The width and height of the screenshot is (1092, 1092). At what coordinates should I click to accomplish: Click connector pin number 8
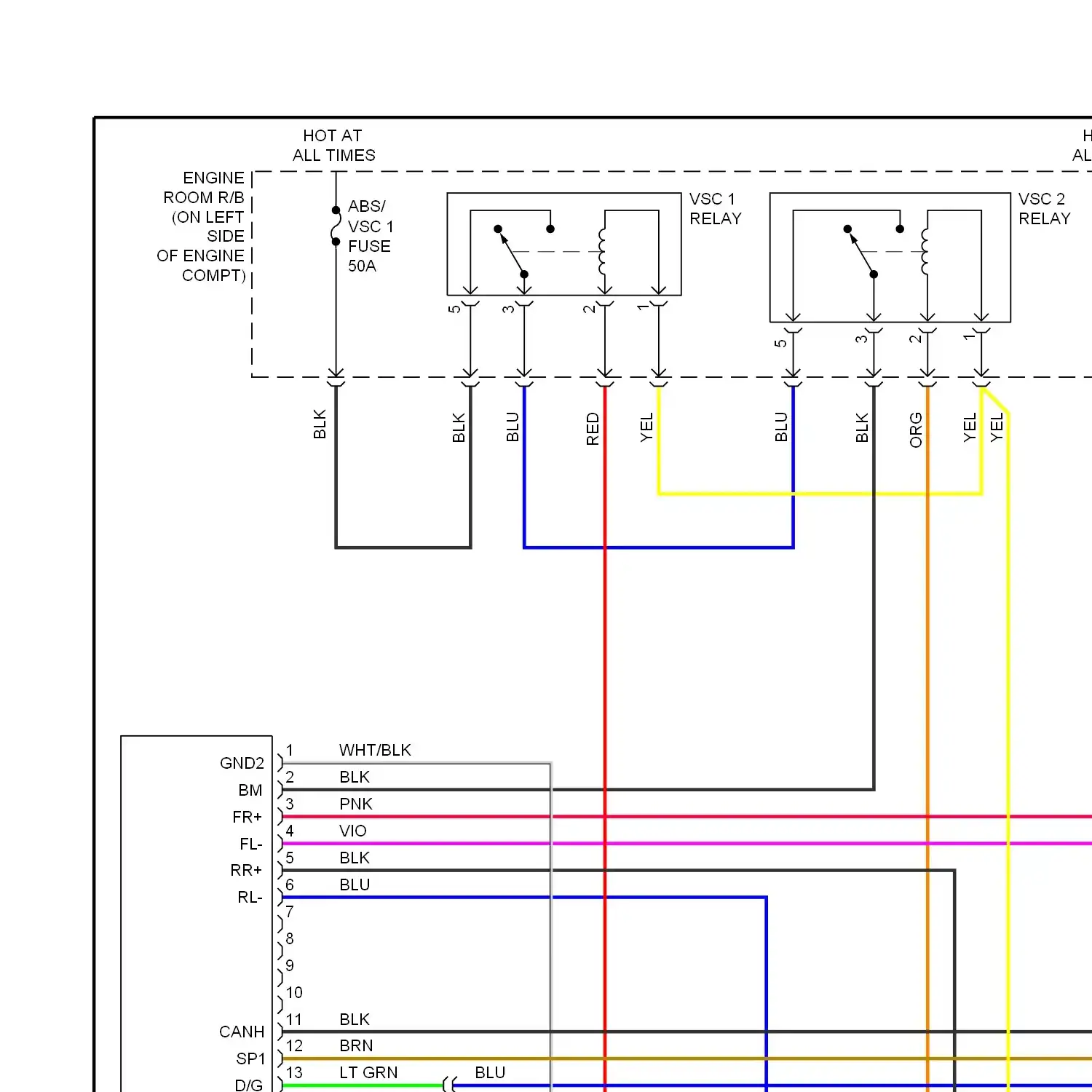290,938
